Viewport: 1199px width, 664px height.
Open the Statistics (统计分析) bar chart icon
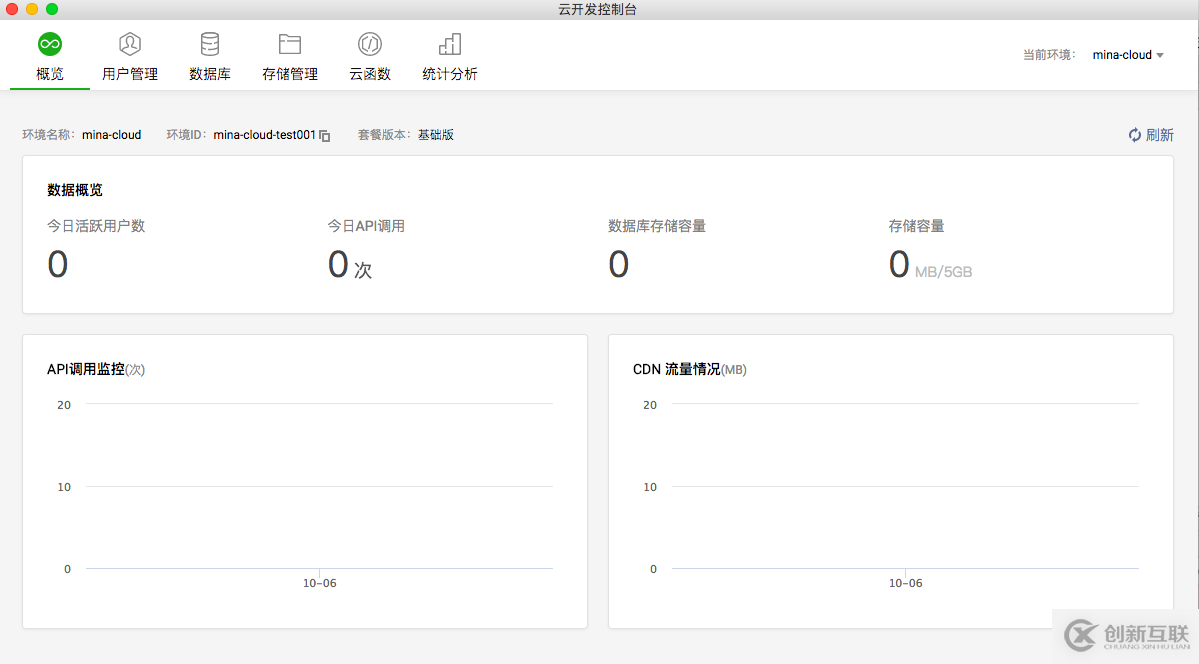(450, 44)
